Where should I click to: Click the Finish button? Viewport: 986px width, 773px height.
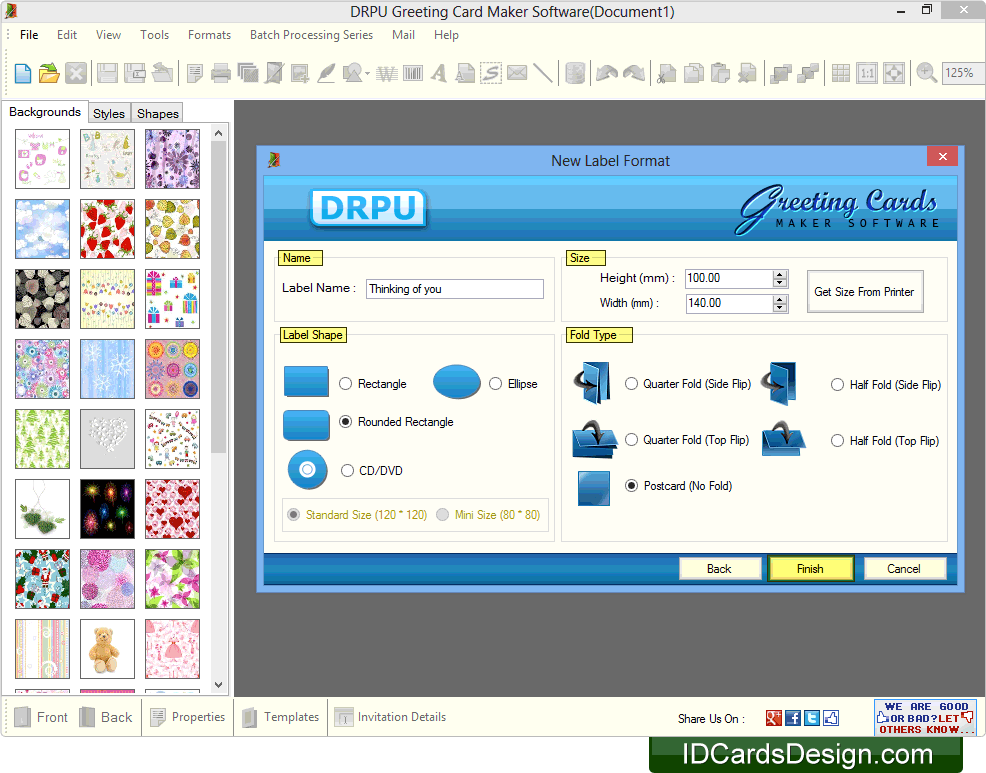tap(810, 568)
